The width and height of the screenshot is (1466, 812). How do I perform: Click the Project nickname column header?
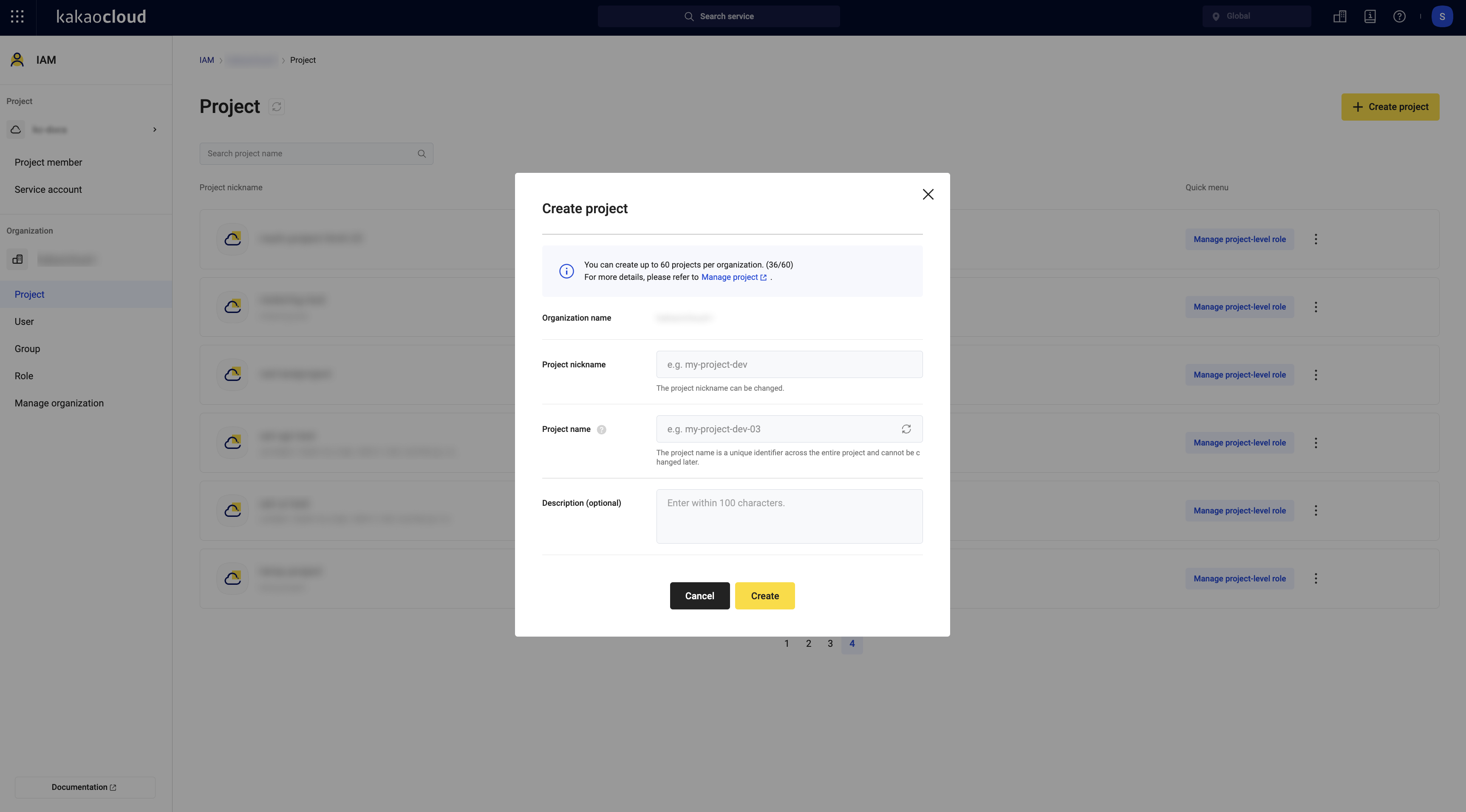pyautogui.click(x=230, y=188)
